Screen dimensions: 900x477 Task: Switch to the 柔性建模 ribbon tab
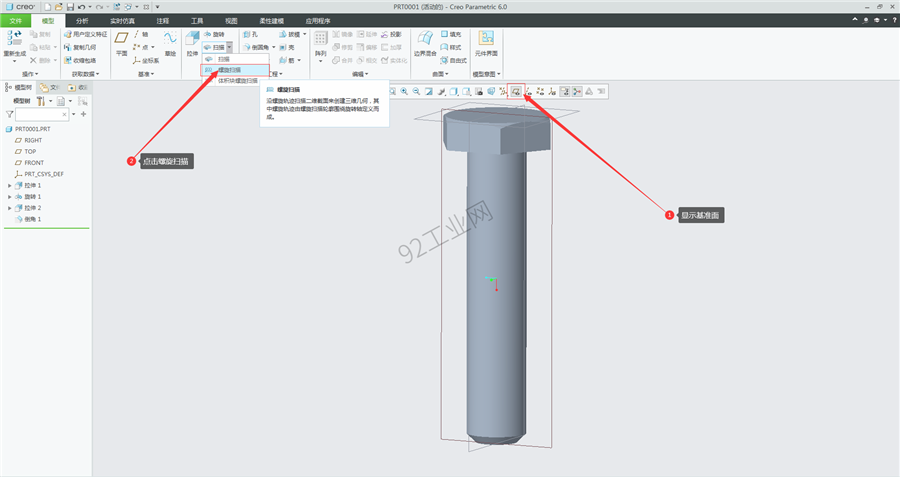tap(271, 21)
